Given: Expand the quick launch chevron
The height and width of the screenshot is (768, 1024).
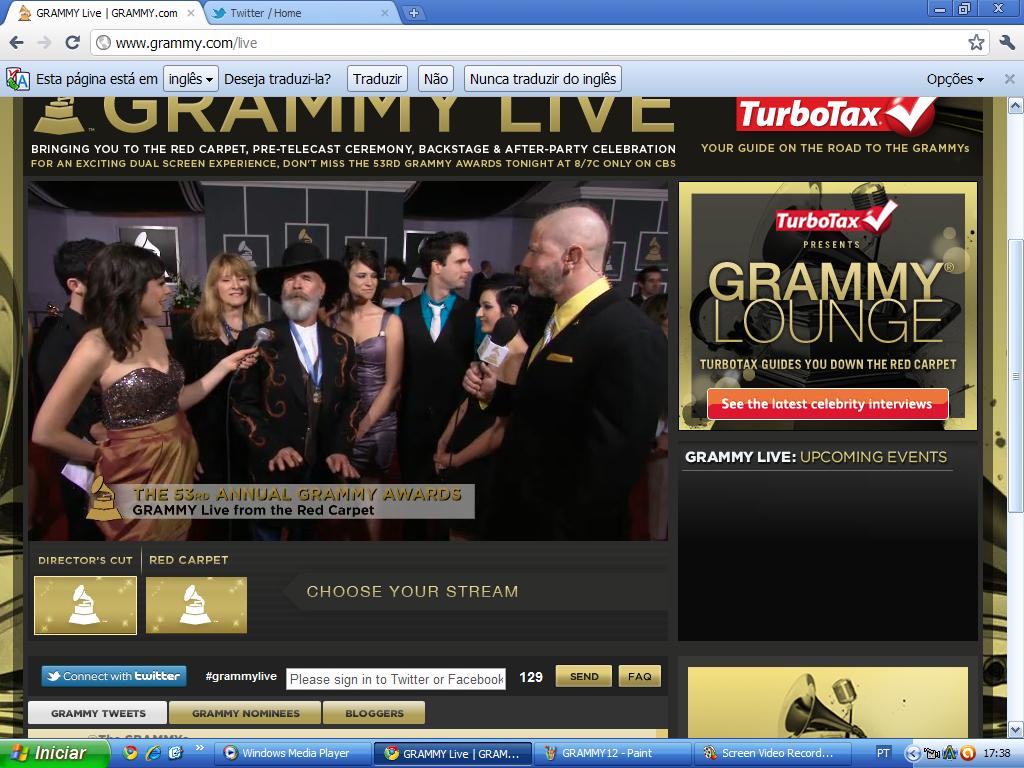Looking at the screenshot, I should [200, 748].
